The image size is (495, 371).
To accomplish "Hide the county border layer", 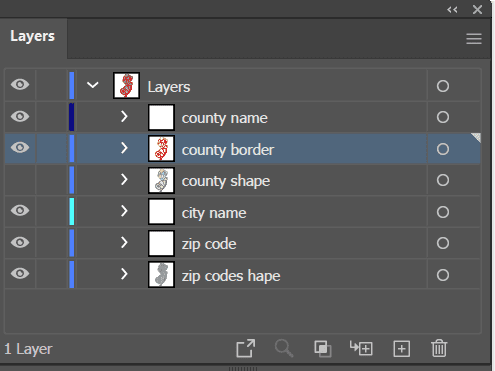I will coord(20,147).
